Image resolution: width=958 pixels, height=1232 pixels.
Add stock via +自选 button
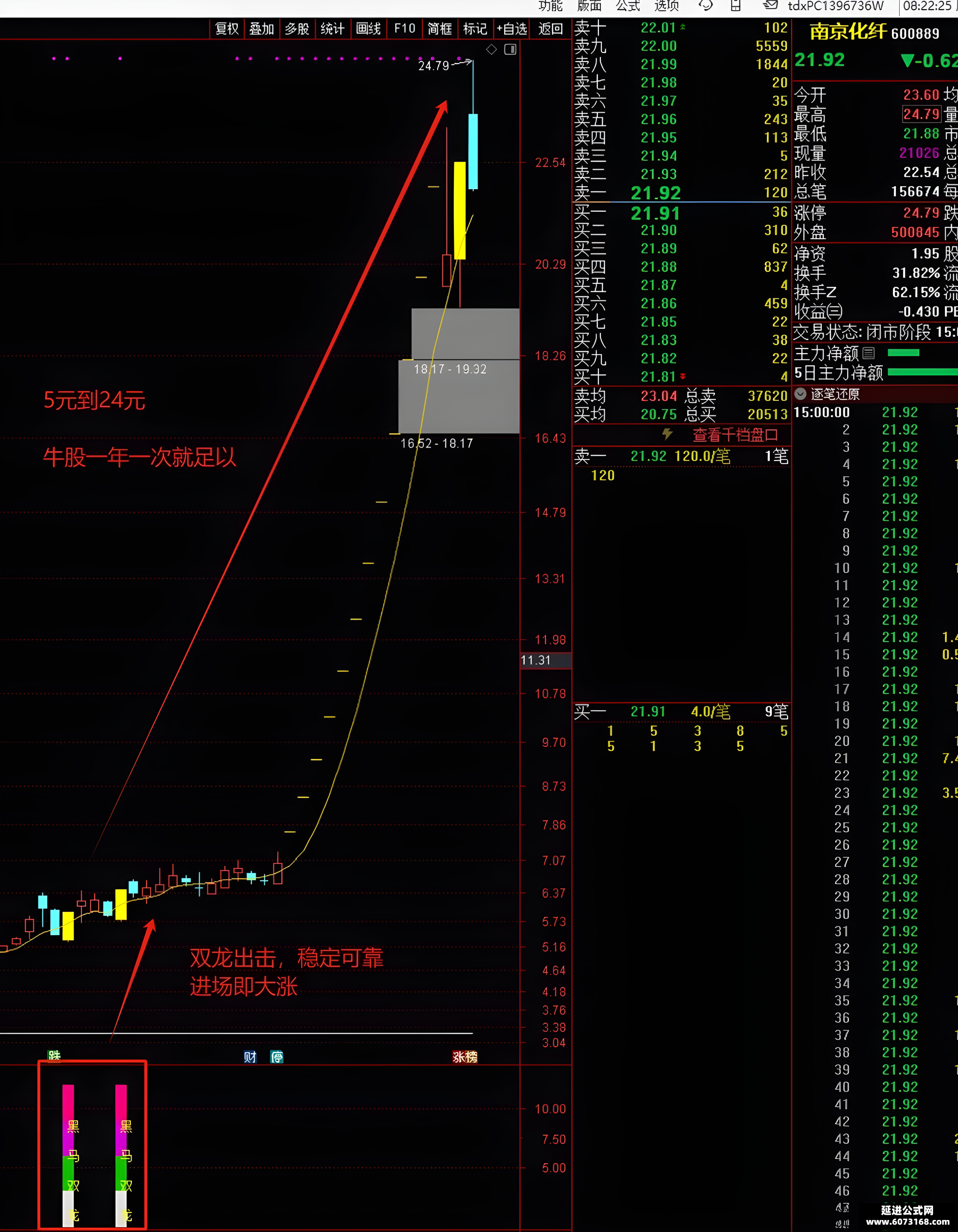(x=512, y=29)
